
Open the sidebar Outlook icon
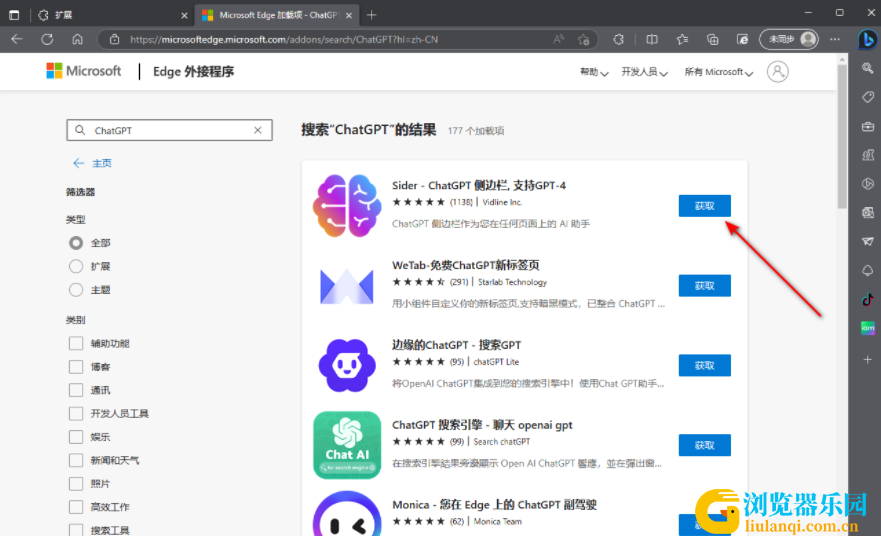pos(868,212)
